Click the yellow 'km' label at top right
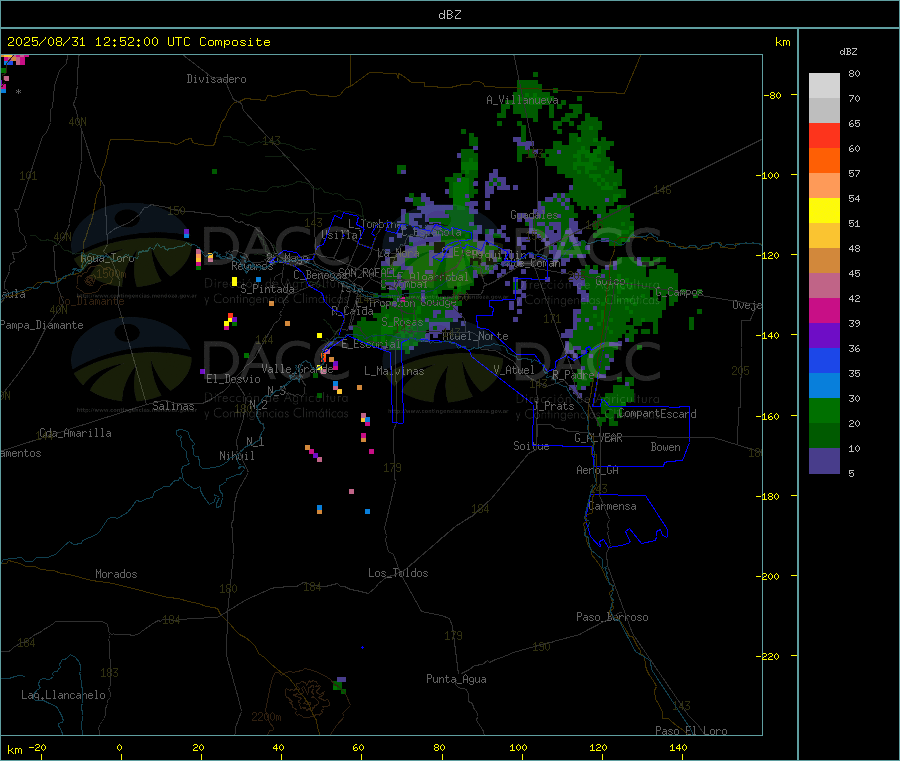Image resolution: width=900 pixels, height=761 pixels. [782, 42]
